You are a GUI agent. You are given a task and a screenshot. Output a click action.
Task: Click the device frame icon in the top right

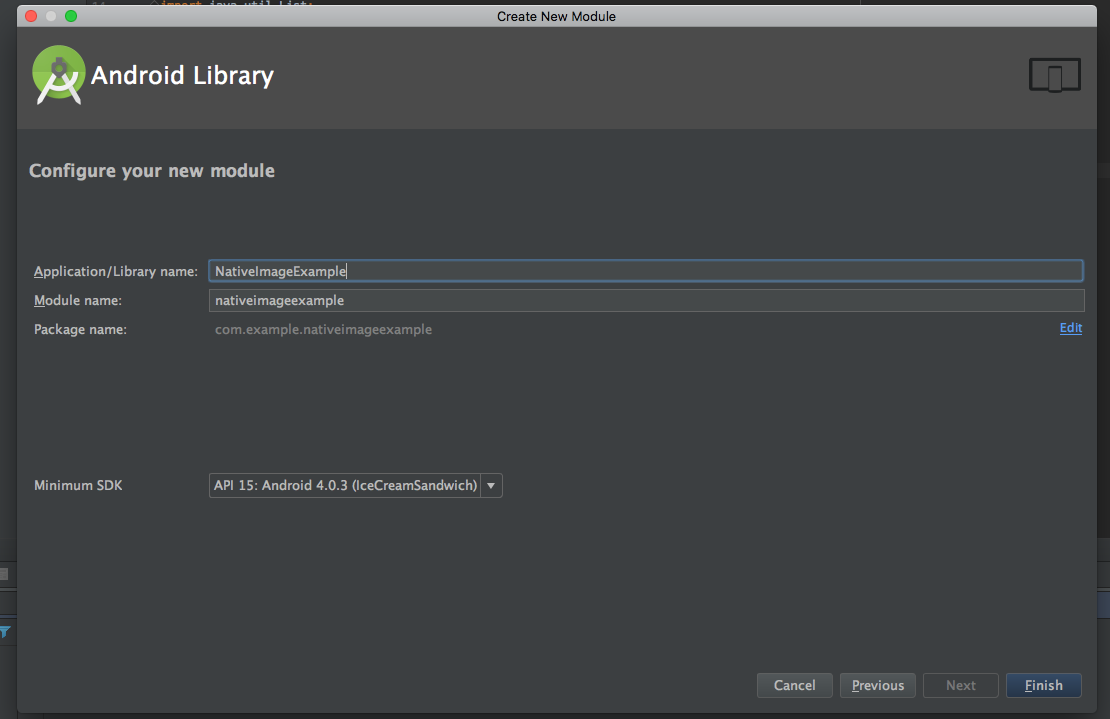coord(1054,74)
